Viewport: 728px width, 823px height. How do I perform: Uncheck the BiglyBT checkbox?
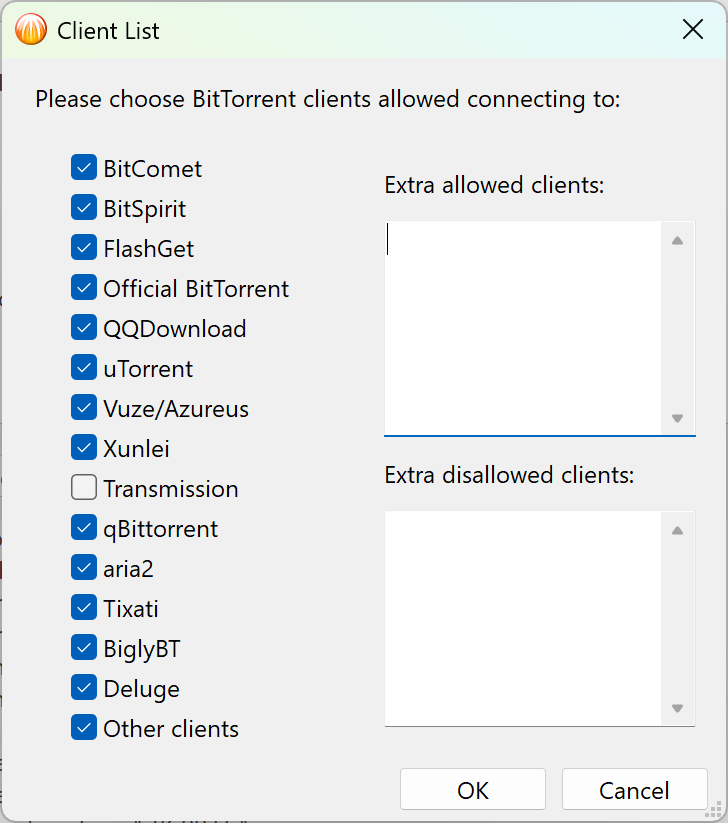(x=84, y=648)
